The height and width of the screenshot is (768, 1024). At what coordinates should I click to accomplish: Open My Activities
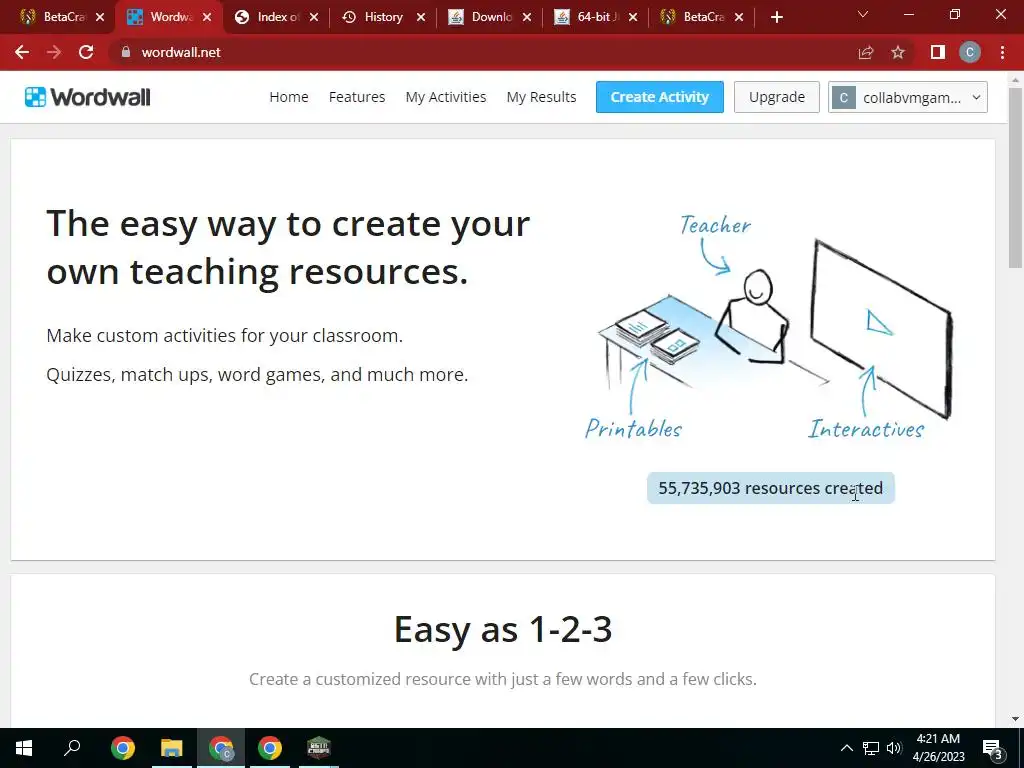446,97
